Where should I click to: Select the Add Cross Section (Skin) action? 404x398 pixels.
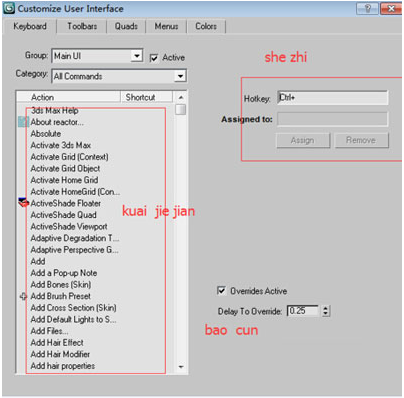[74, 308]
